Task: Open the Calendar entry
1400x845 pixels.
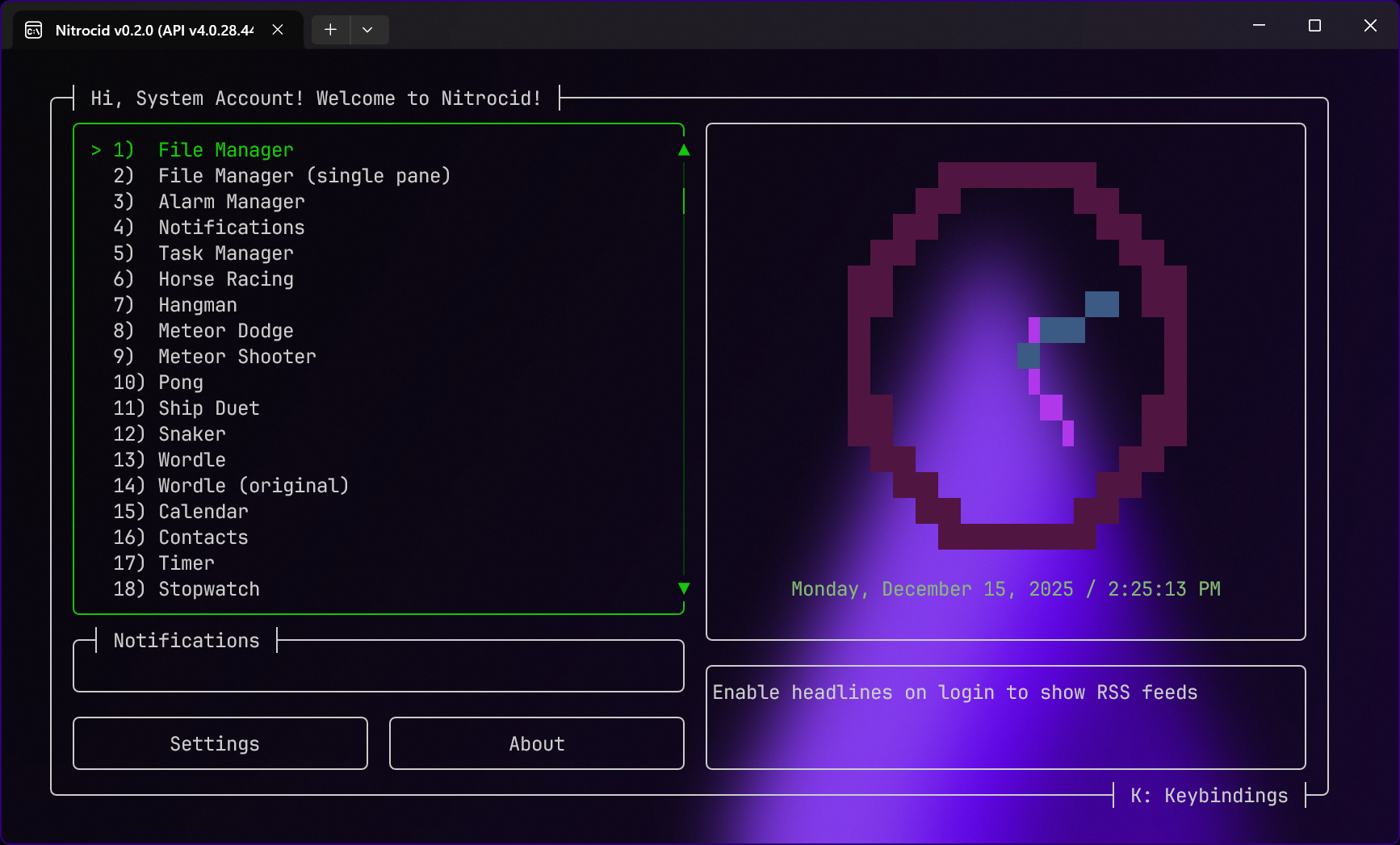Action: (203, 512)
